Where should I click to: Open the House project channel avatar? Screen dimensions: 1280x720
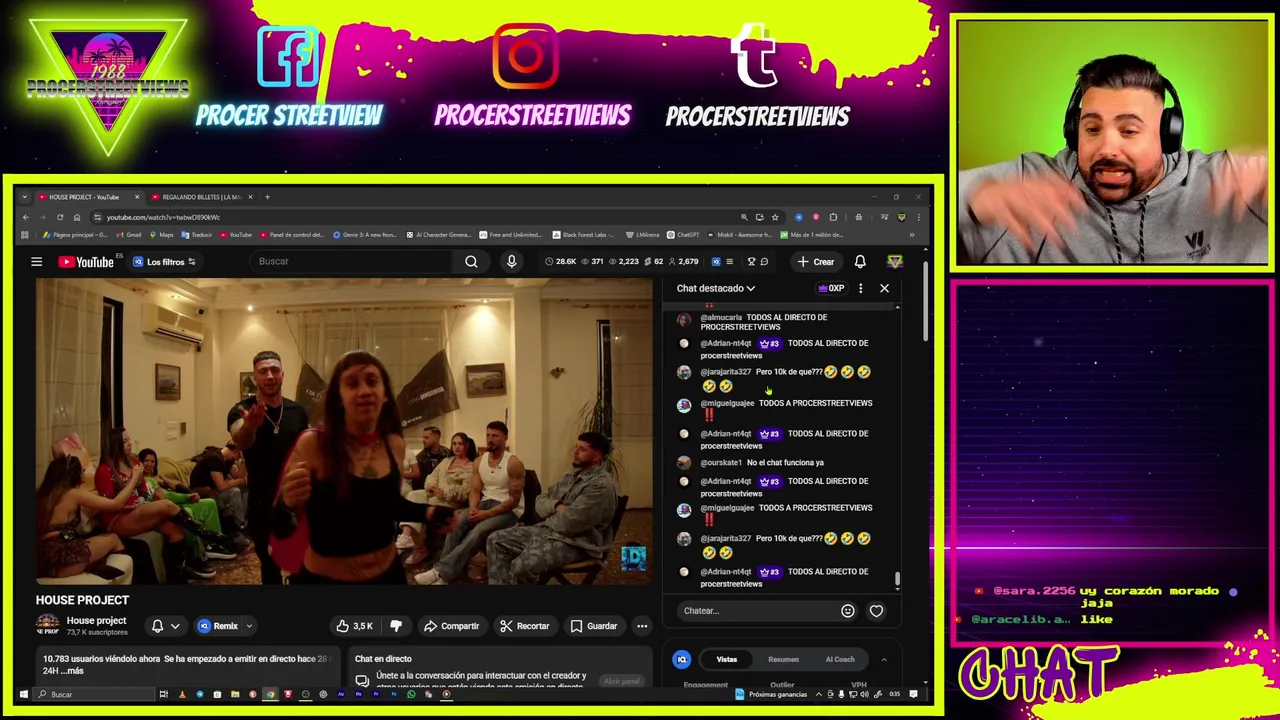click(48, 626)
